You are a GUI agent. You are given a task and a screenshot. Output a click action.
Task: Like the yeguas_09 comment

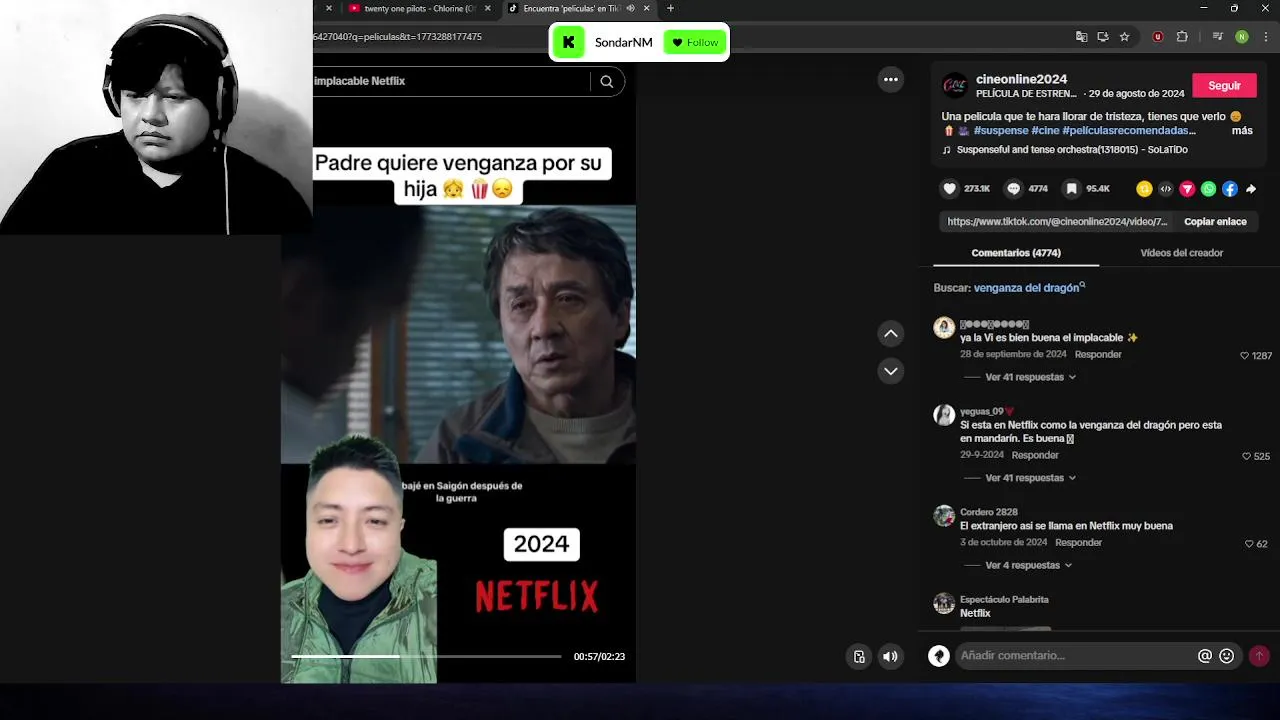1247,456
